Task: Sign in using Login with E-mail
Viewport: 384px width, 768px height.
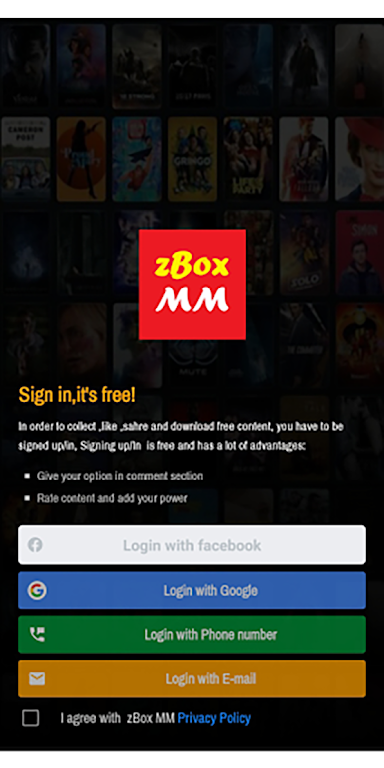Action: pos(192,679)
